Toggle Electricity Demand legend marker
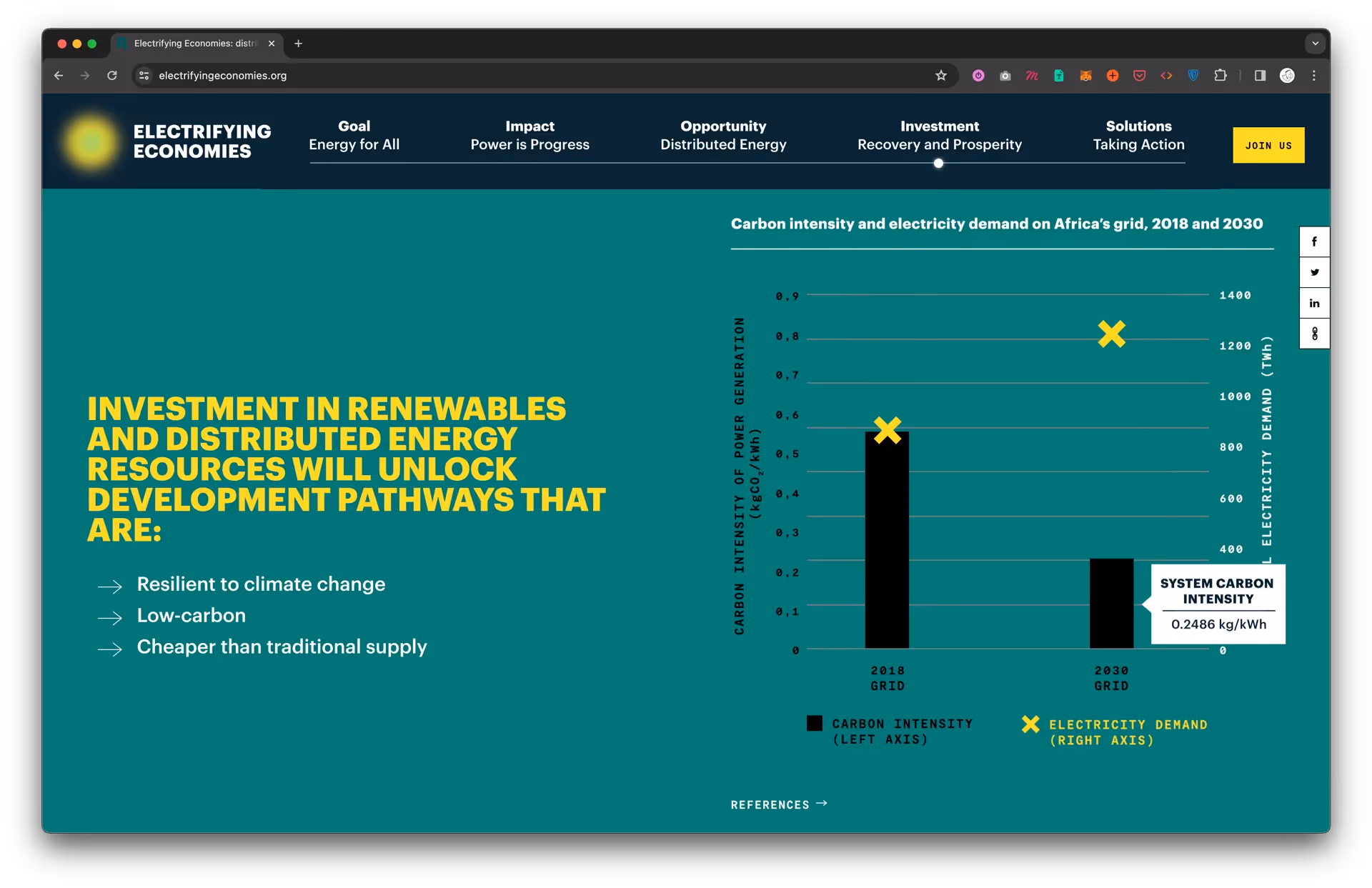Viewport: 1372px width, 888px height. pos(1030,724)
